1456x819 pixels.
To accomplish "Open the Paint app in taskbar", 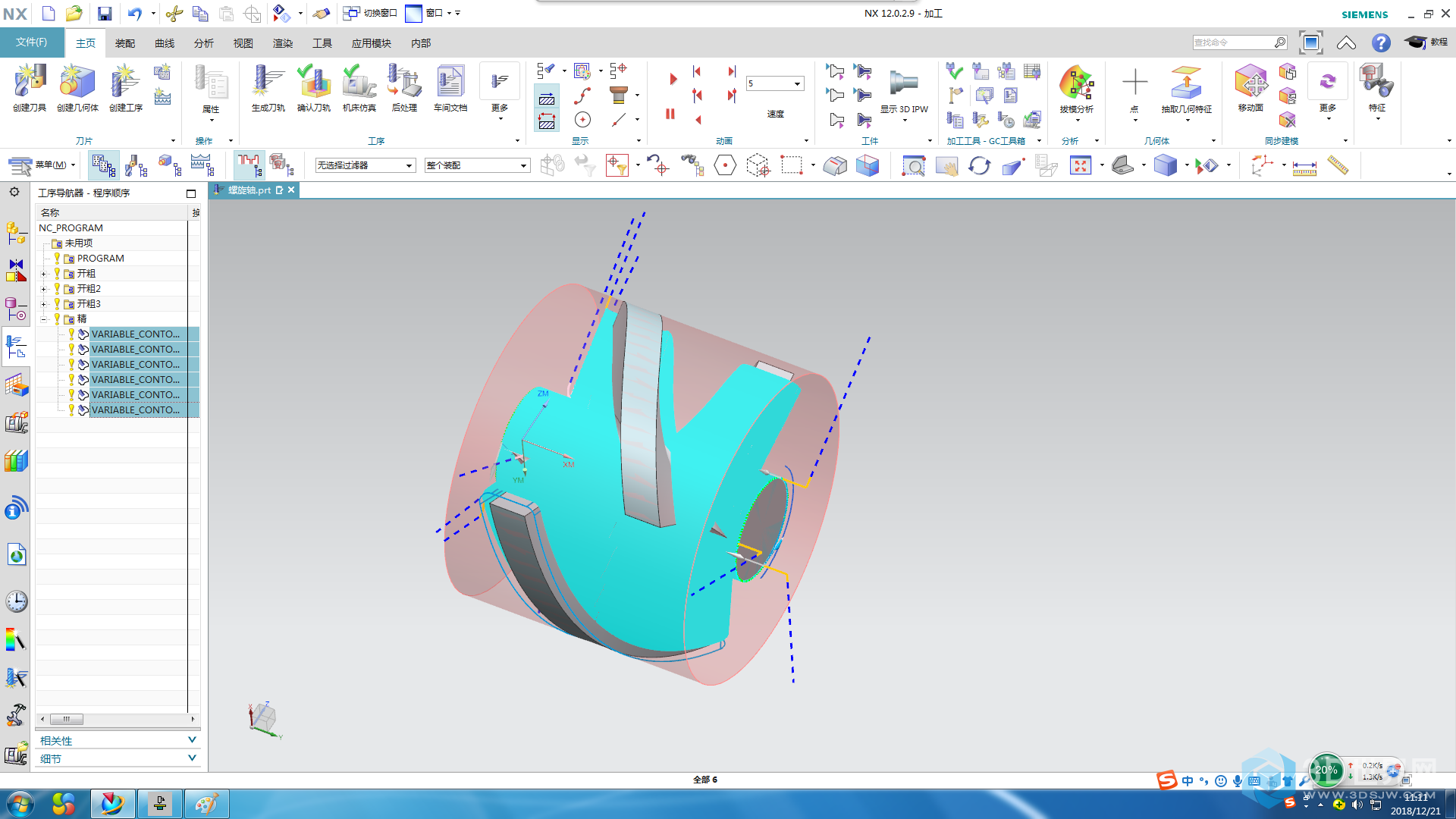I will [206, 804].
